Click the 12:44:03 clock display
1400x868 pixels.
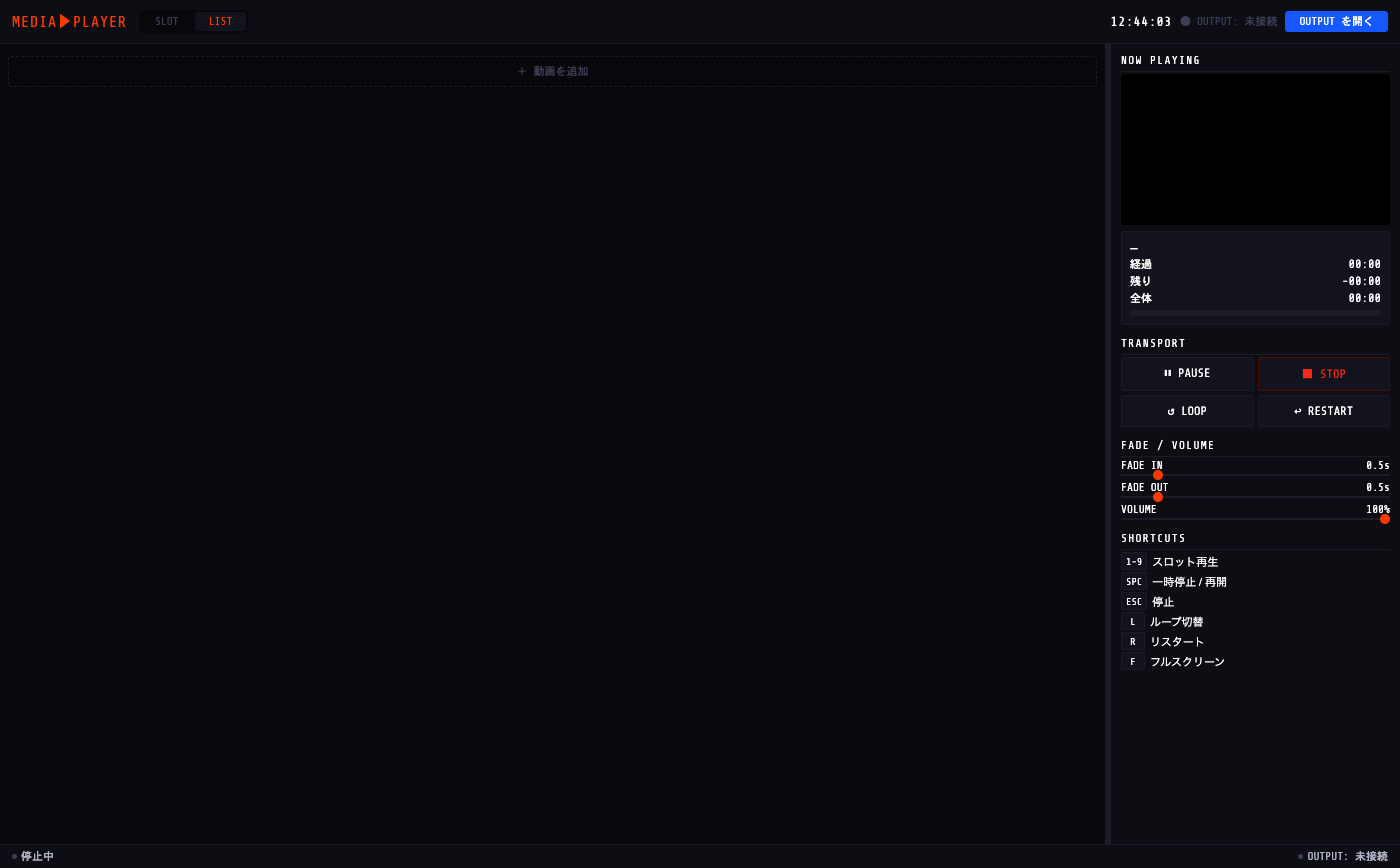(x=1141, y=22)
